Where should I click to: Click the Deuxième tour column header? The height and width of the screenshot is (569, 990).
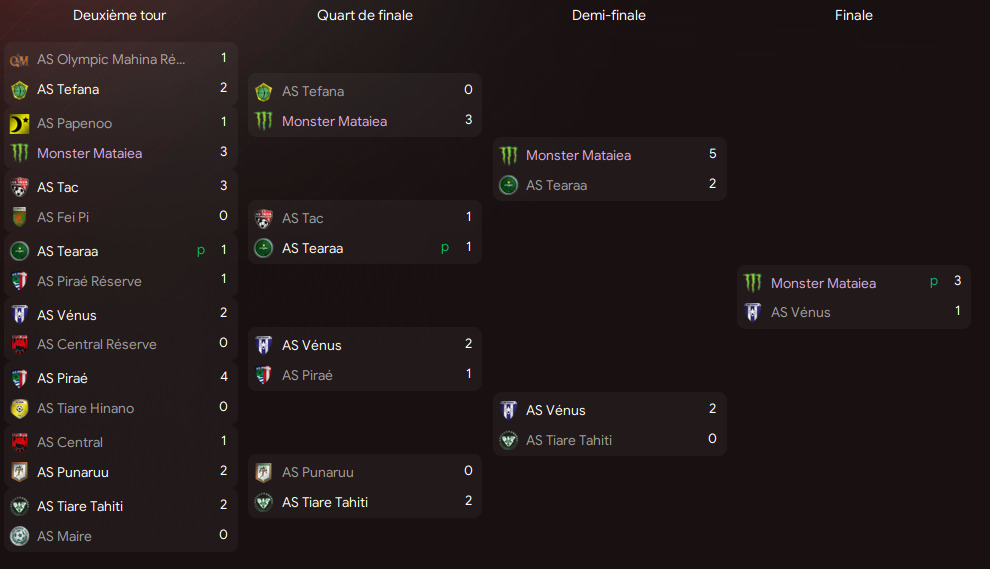[x=119, y=15]
